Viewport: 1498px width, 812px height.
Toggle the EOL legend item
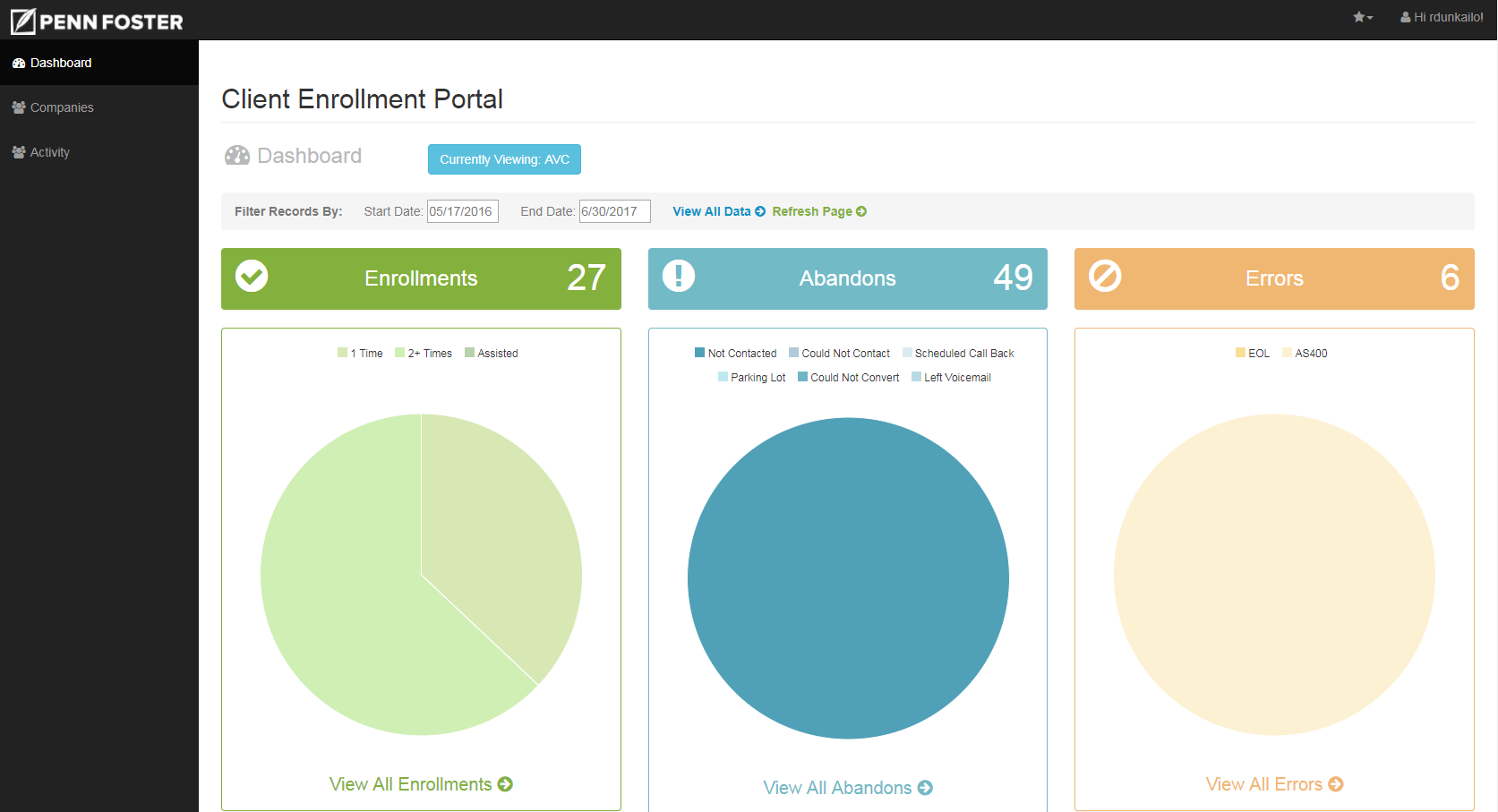1253,353
